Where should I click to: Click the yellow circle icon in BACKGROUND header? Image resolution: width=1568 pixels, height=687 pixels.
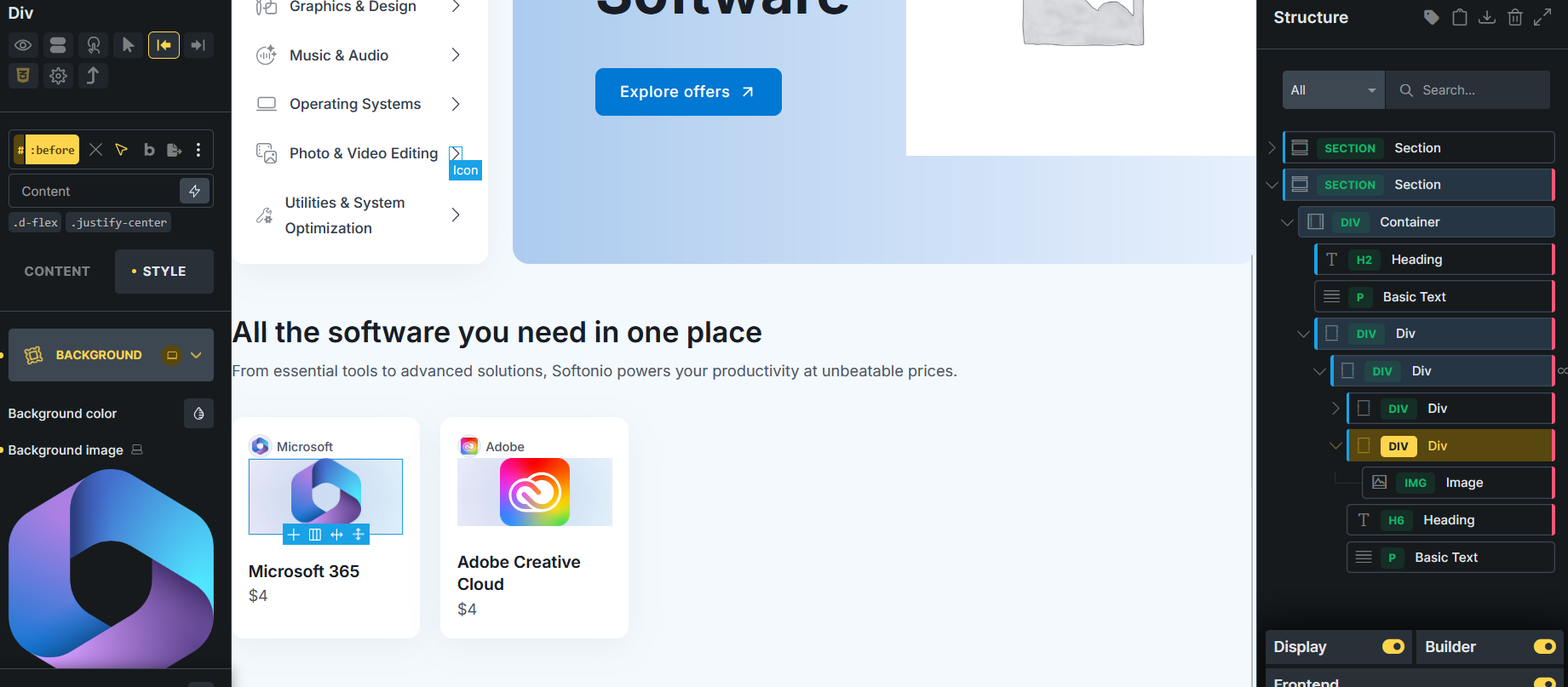pos(172,355)
